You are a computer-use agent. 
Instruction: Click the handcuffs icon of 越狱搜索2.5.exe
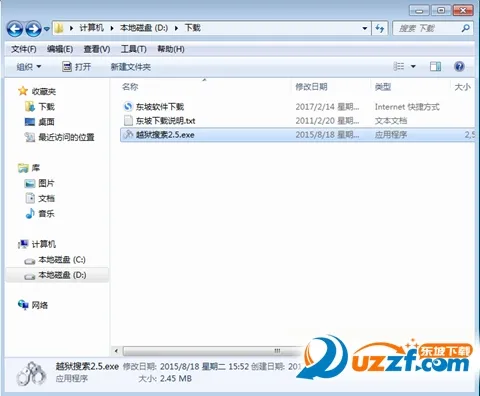pos(128,134)
